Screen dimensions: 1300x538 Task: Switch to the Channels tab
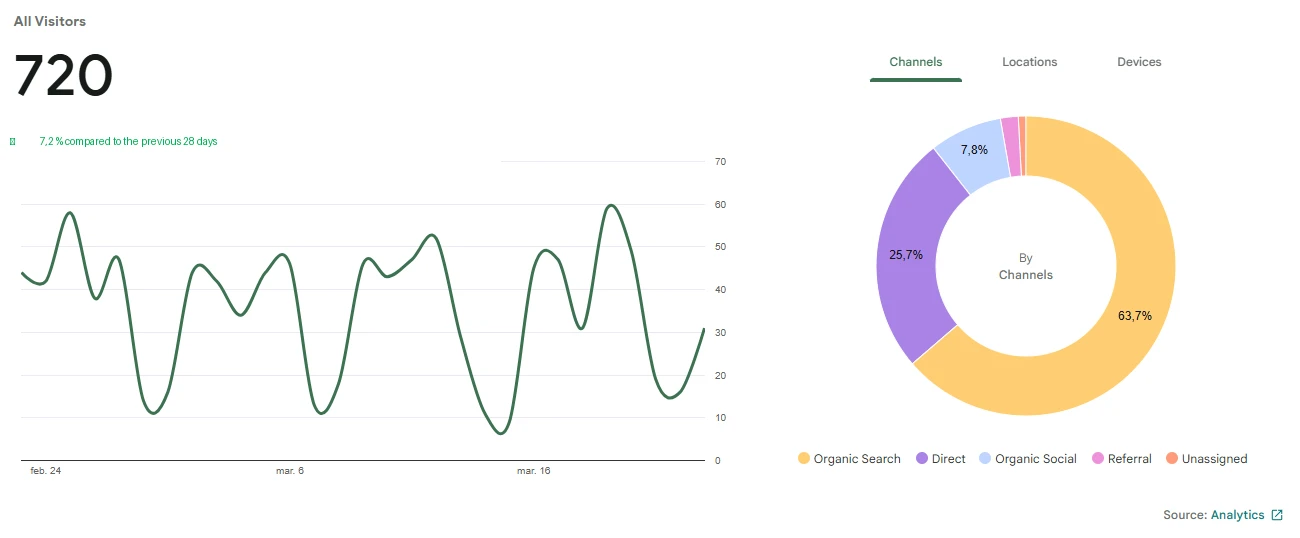coord(915,62)
